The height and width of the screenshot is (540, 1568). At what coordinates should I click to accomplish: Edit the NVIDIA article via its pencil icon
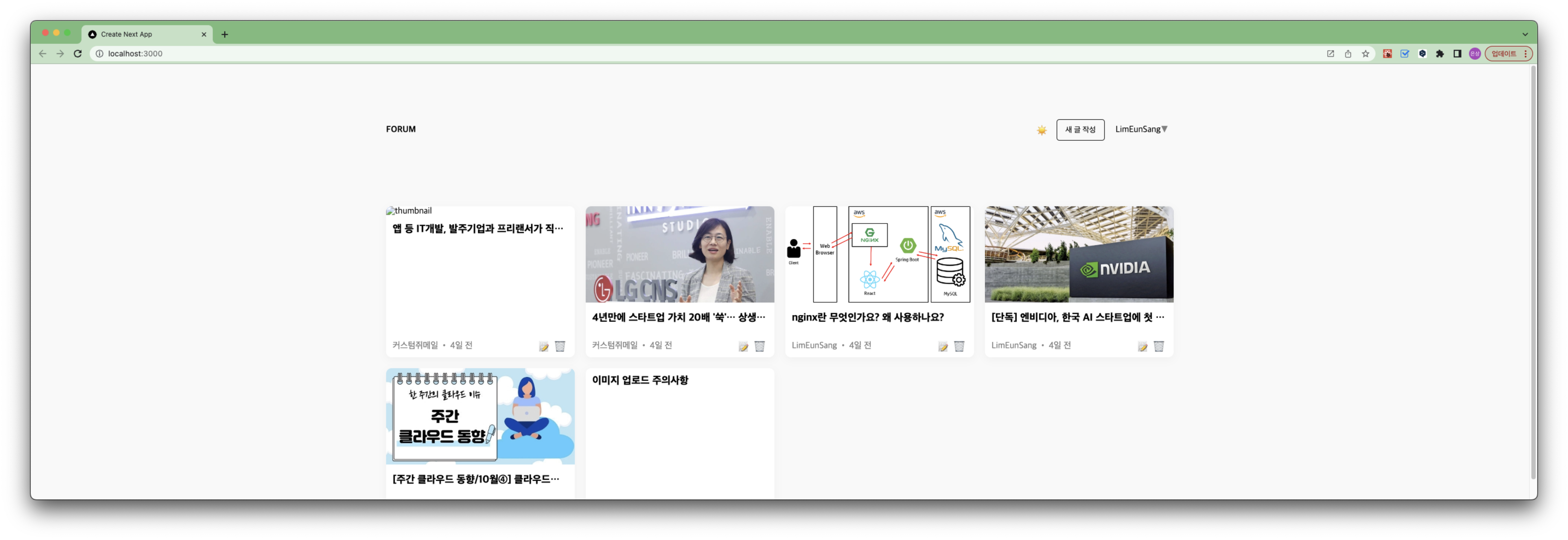[x=1143, y=346]
